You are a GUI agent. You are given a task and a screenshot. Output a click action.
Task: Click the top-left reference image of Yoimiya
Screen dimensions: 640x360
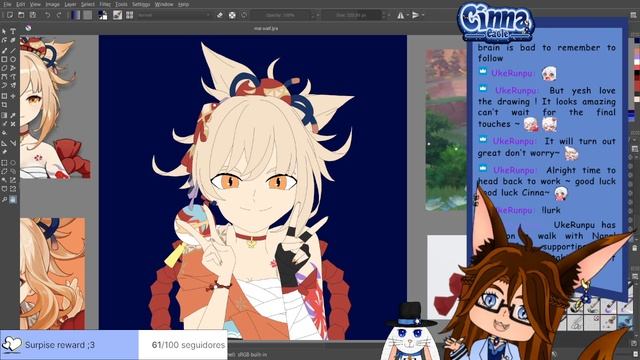point(55,108)
